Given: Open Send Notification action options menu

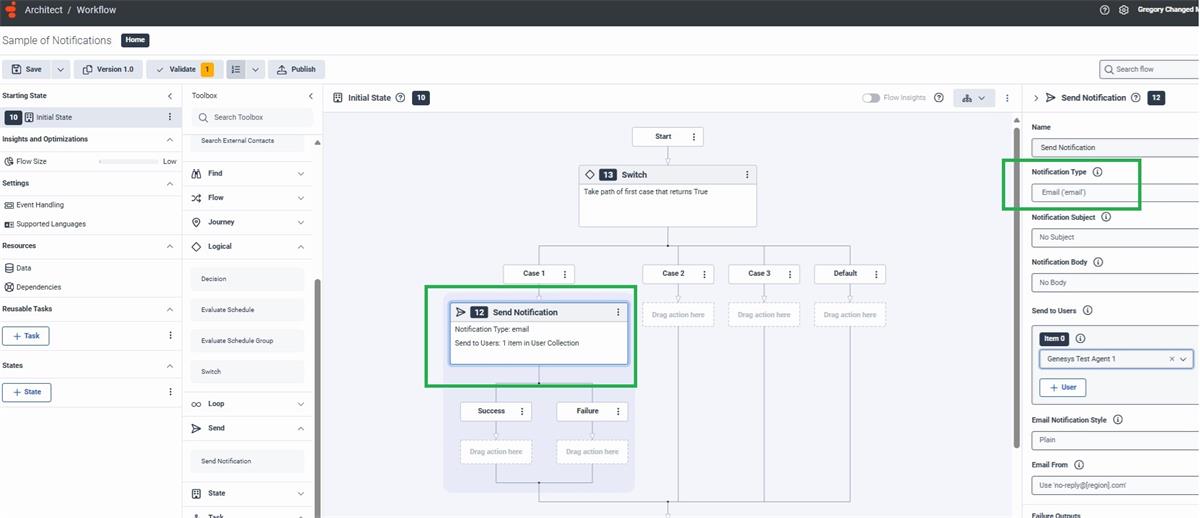Looking at the screenshot, I should click(x=618, y=313).
